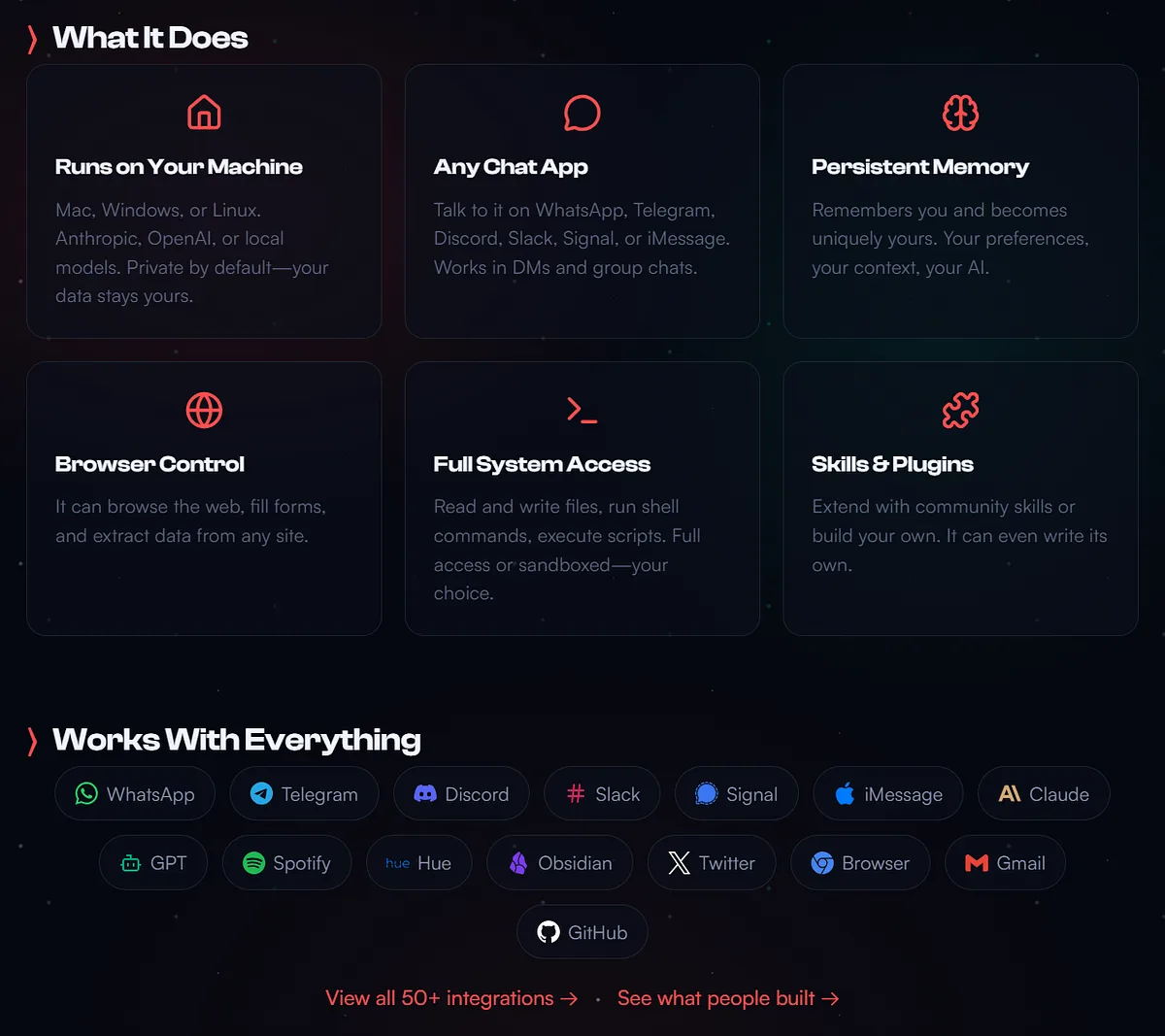Open View all 50+ integrations link
Image resolution: width=1165 pixels, height=1036 pixels.
[451, 998]
